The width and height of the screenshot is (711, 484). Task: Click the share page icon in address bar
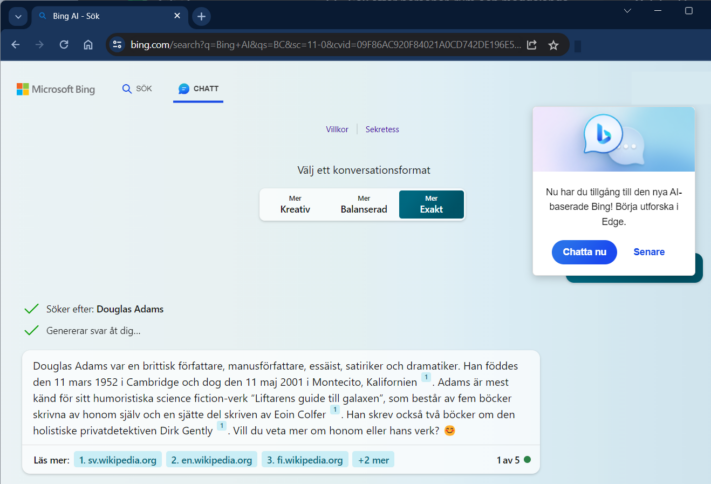pyautogui.click(x=531, y=45)
